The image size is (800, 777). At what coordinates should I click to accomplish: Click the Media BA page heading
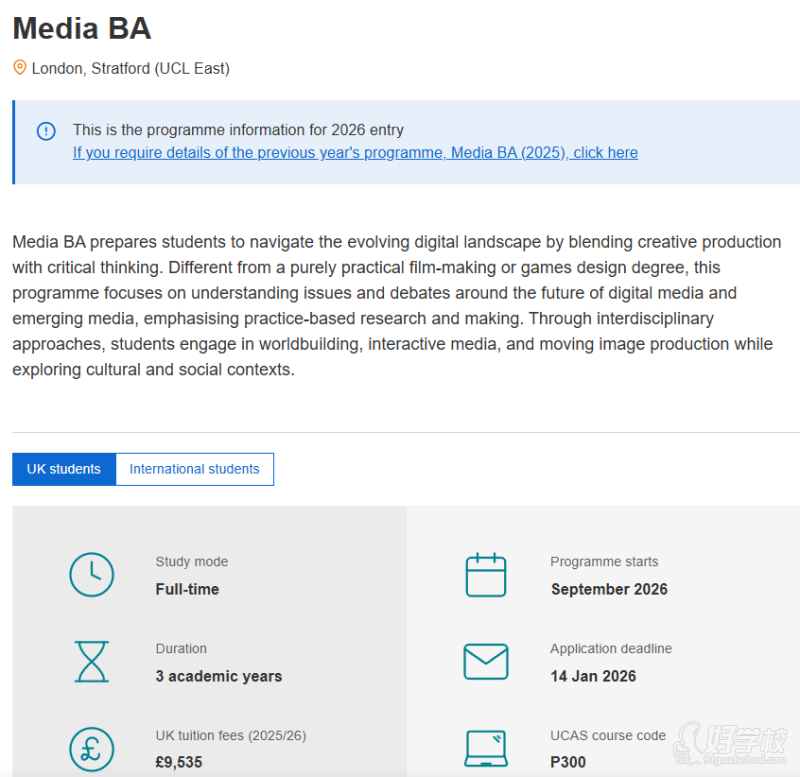pyautogui.click(x=82, y=28)
